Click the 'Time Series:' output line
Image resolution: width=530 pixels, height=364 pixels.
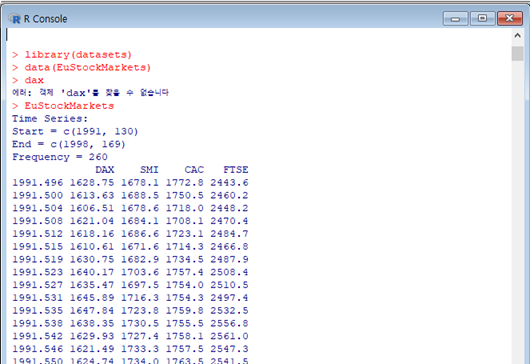[50, 119]
